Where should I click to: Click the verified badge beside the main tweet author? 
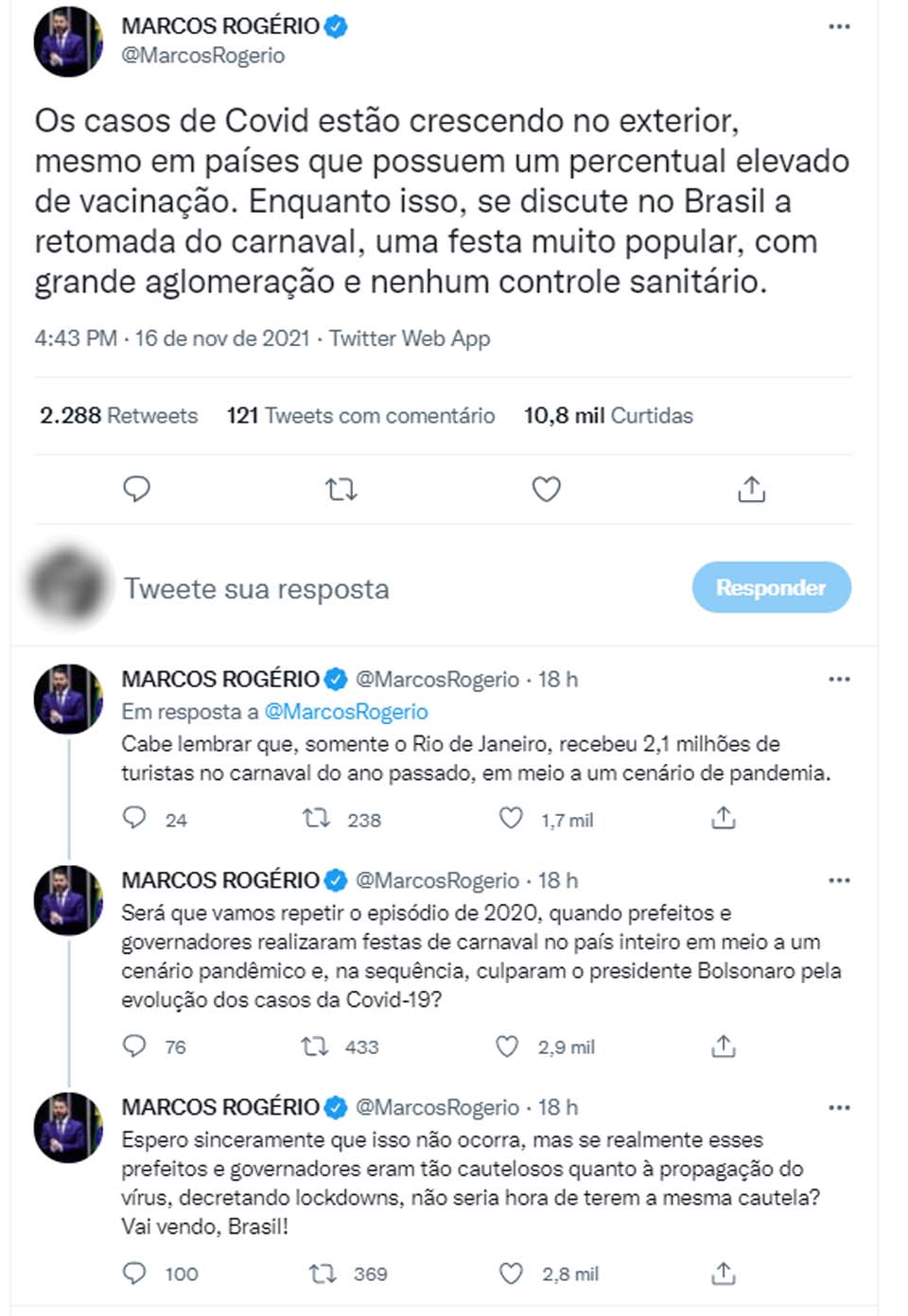pos(336,26)
